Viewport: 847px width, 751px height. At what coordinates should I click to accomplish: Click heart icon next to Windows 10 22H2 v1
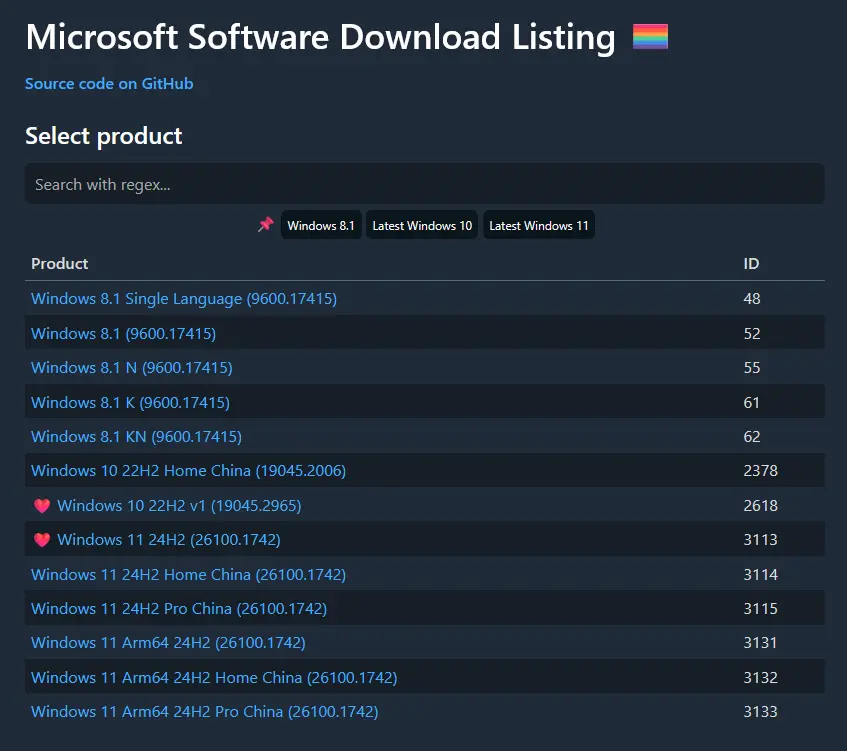[x=42, y=506]
